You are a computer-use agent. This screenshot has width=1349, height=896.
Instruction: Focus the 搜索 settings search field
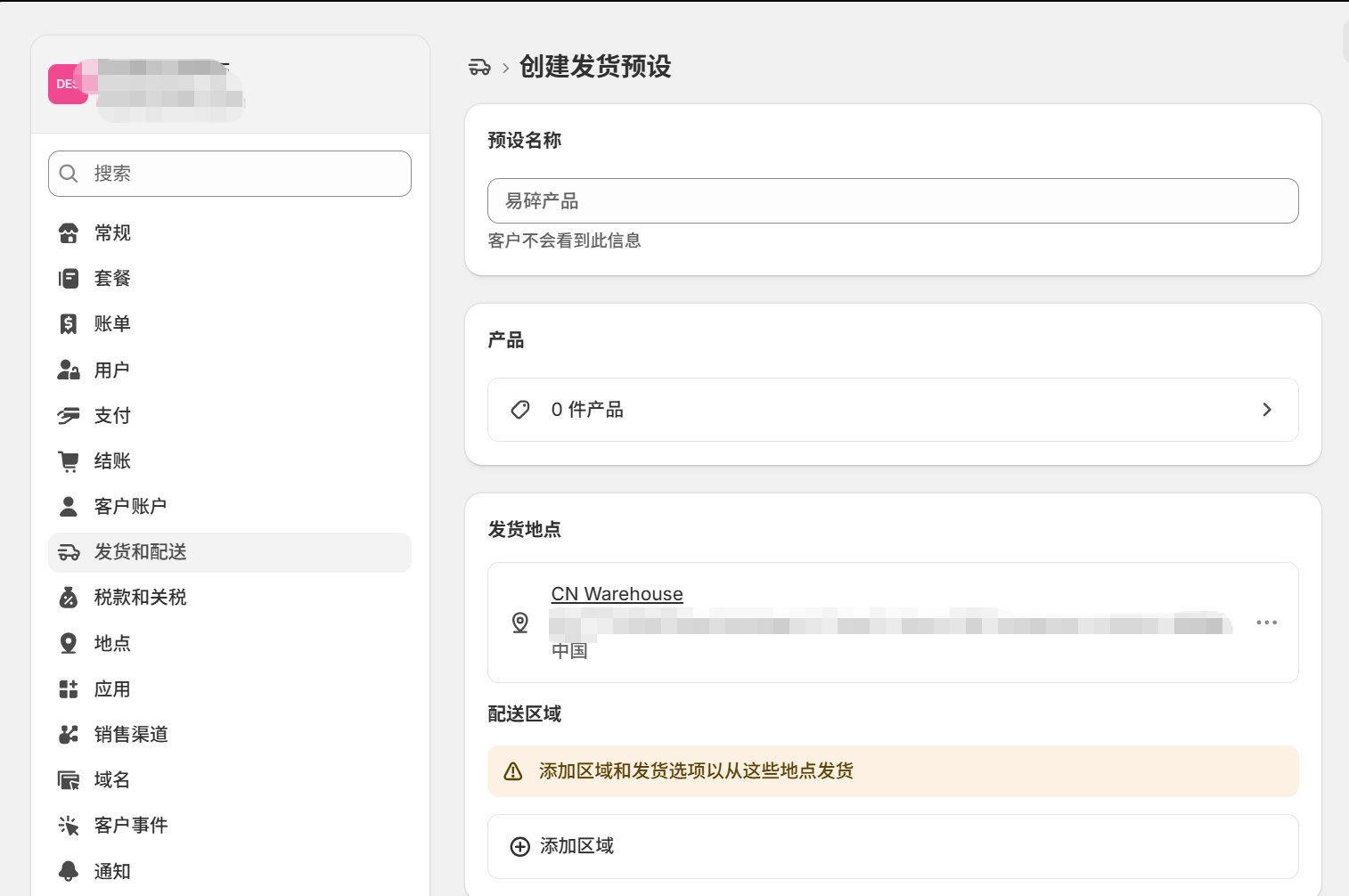coord(230,174)
